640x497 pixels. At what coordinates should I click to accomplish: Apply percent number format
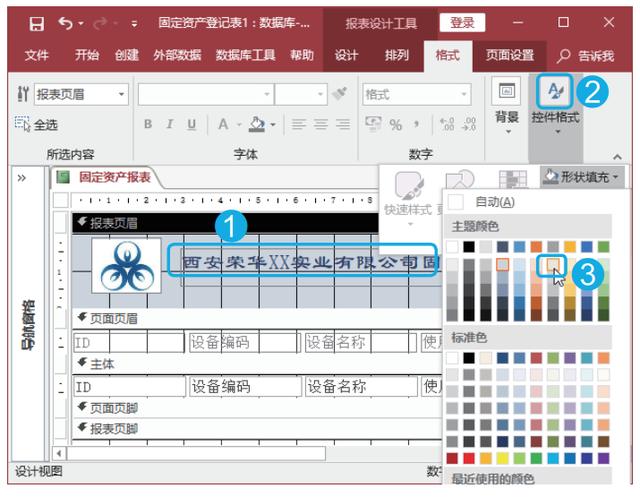tap(395, 125)
